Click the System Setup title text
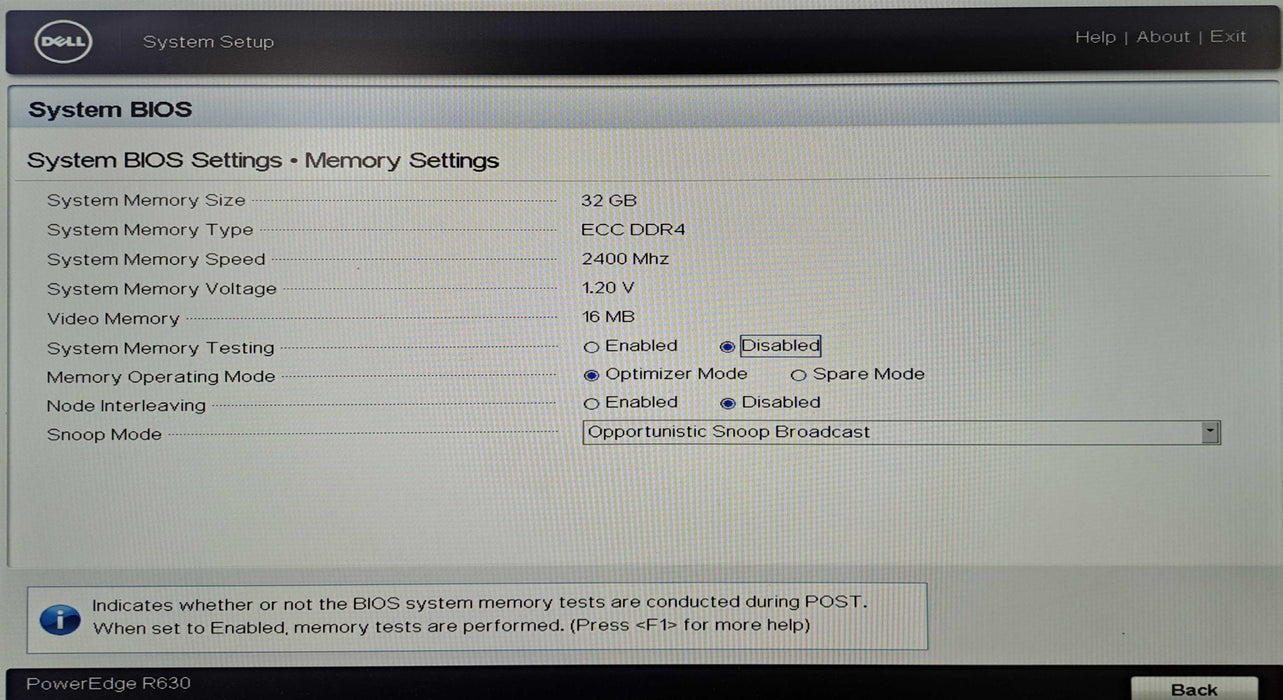The image size is (1283, 700). click(x=208, y=42)
